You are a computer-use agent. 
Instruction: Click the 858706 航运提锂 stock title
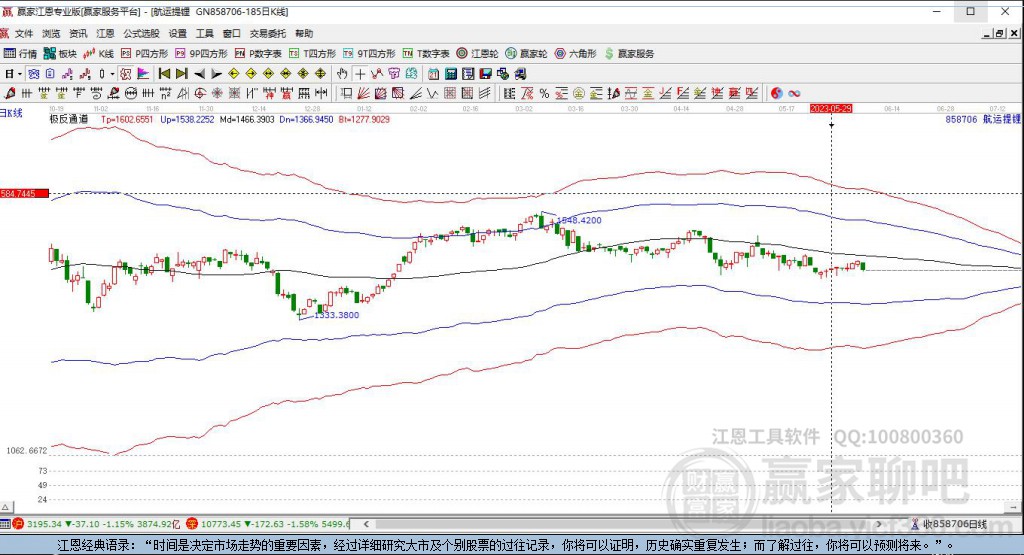pos(983,119)
